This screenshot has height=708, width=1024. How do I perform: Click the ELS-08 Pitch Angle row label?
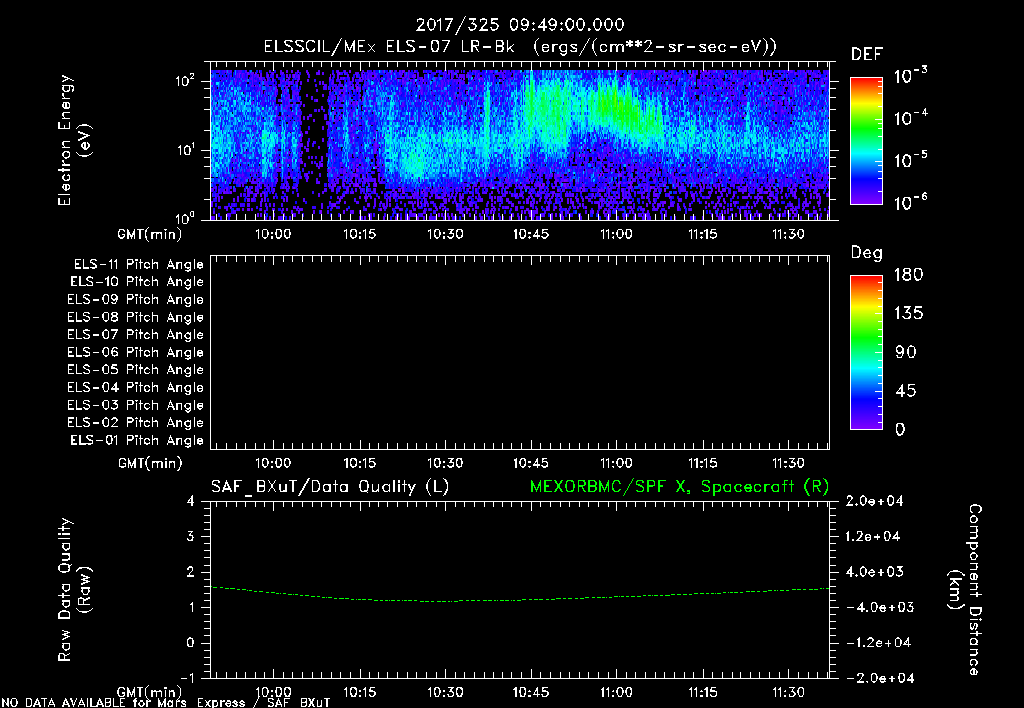135,317
